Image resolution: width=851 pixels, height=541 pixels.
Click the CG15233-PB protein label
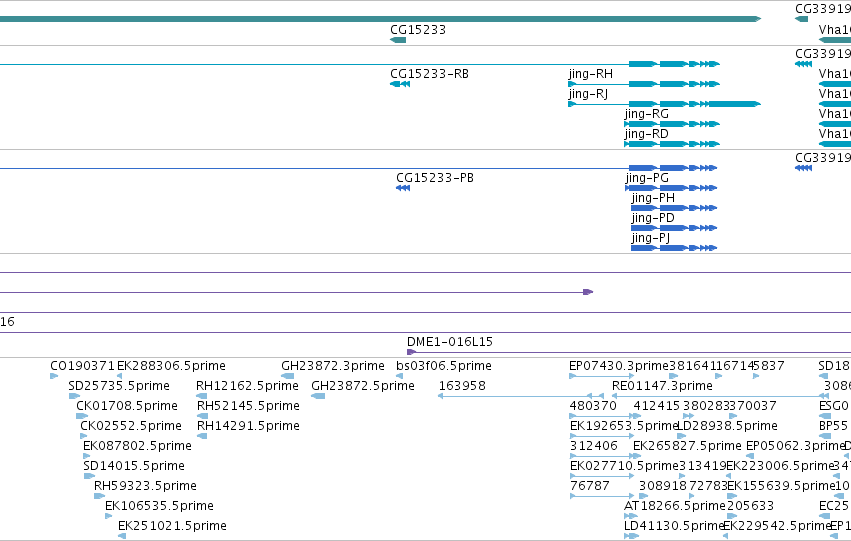click(x=435, y=178)
